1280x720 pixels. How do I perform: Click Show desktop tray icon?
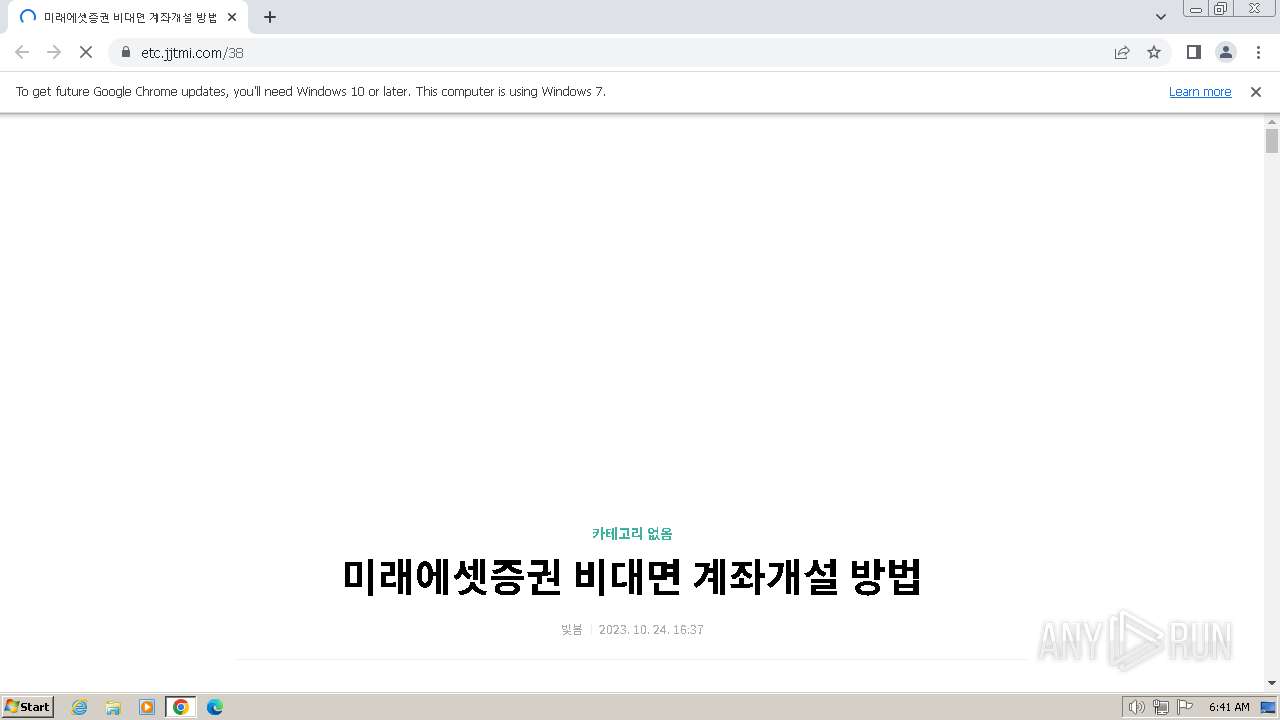tap(1268, 707)
